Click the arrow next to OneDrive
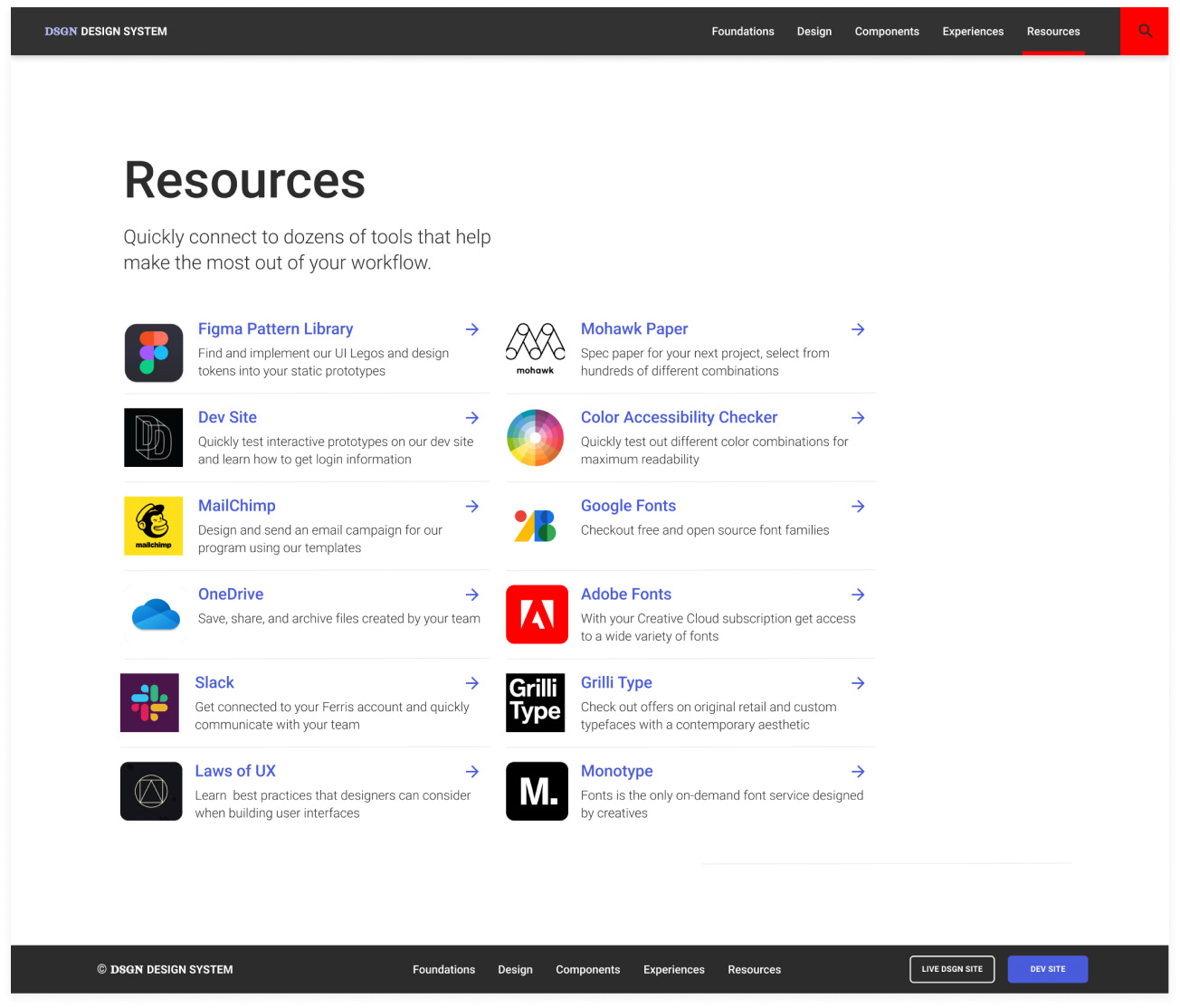 click(x=472, y=594)
